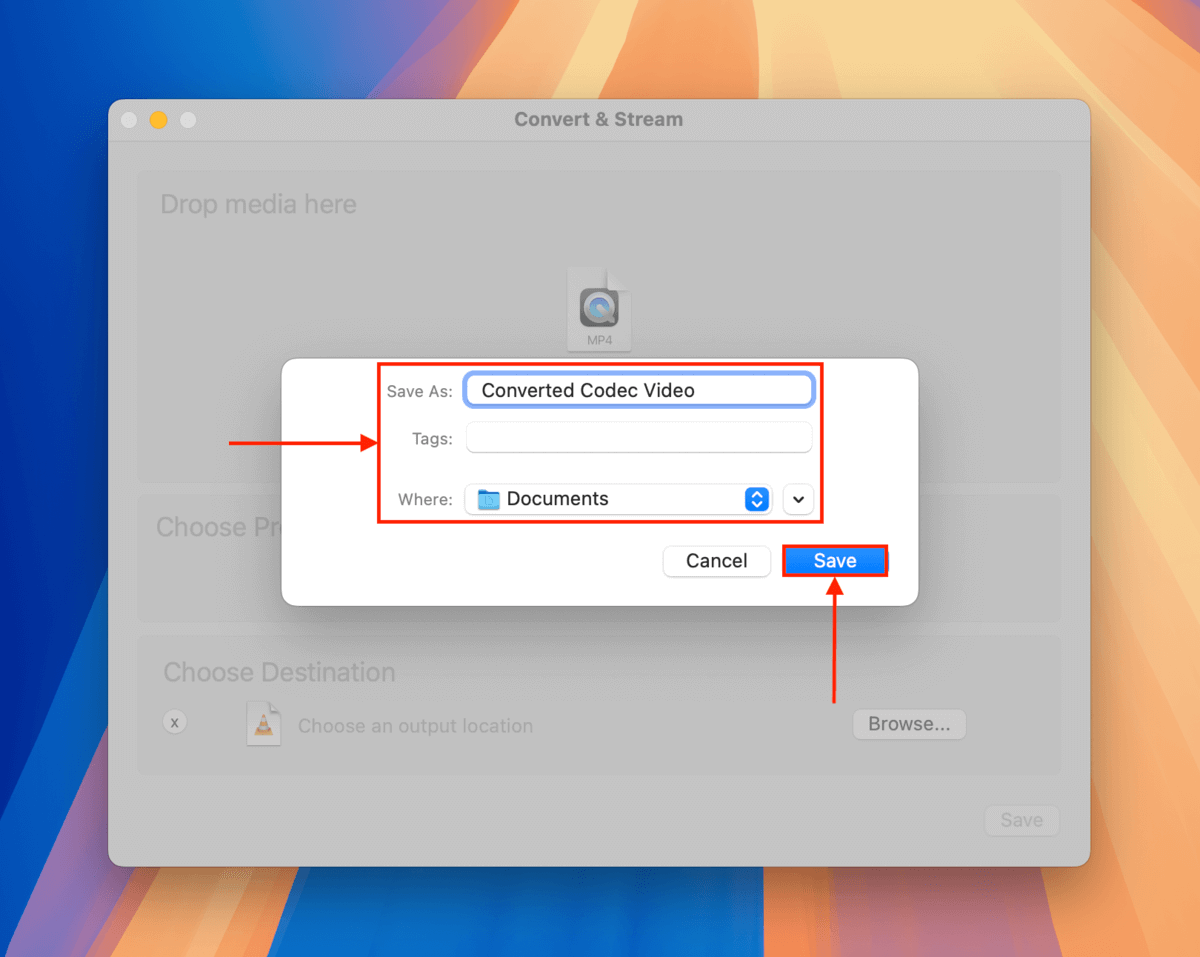This screenshot has height=957, width=1200.
Task: Click the Browse... button under Choose Destination
Action: coord(909,724)
